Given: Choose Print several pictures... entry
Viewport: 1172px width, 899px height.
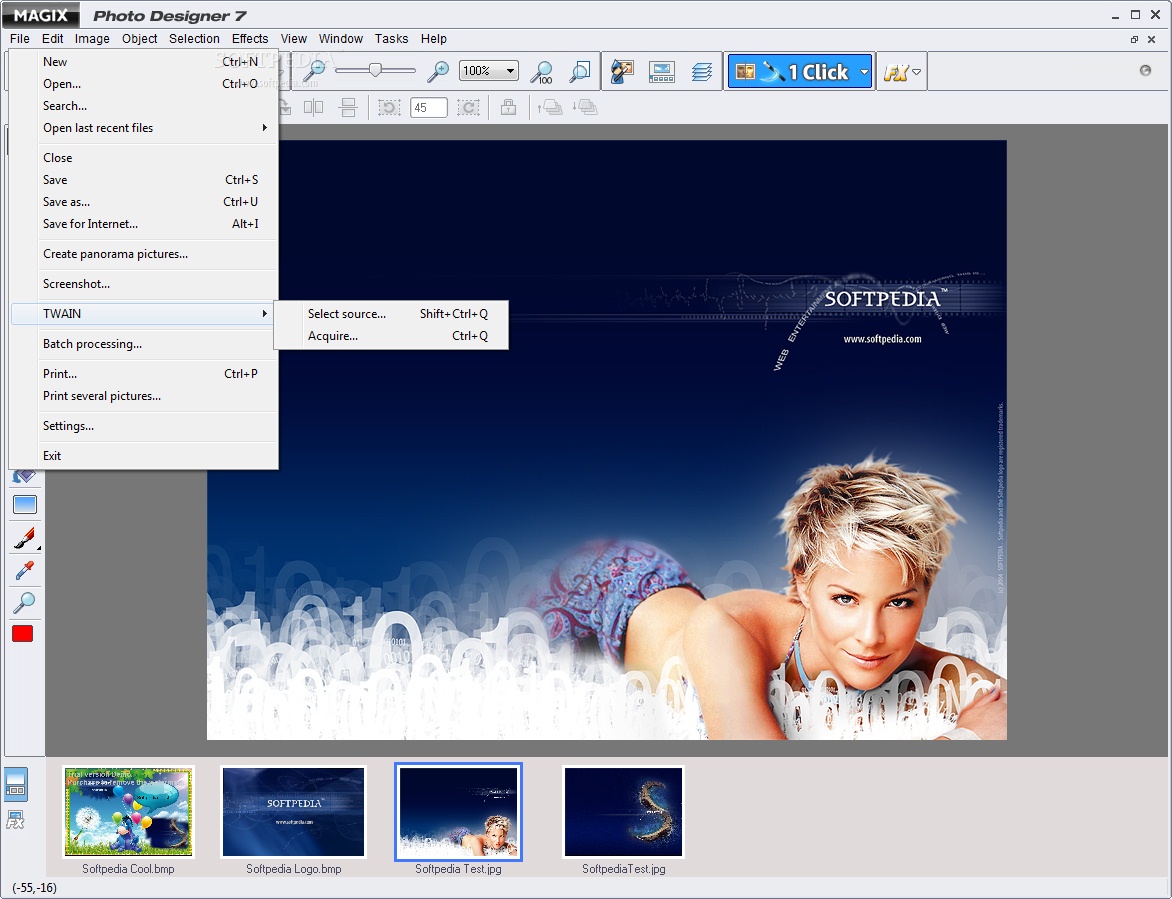Looking at the screenshot, I should (x=144, y=396).
